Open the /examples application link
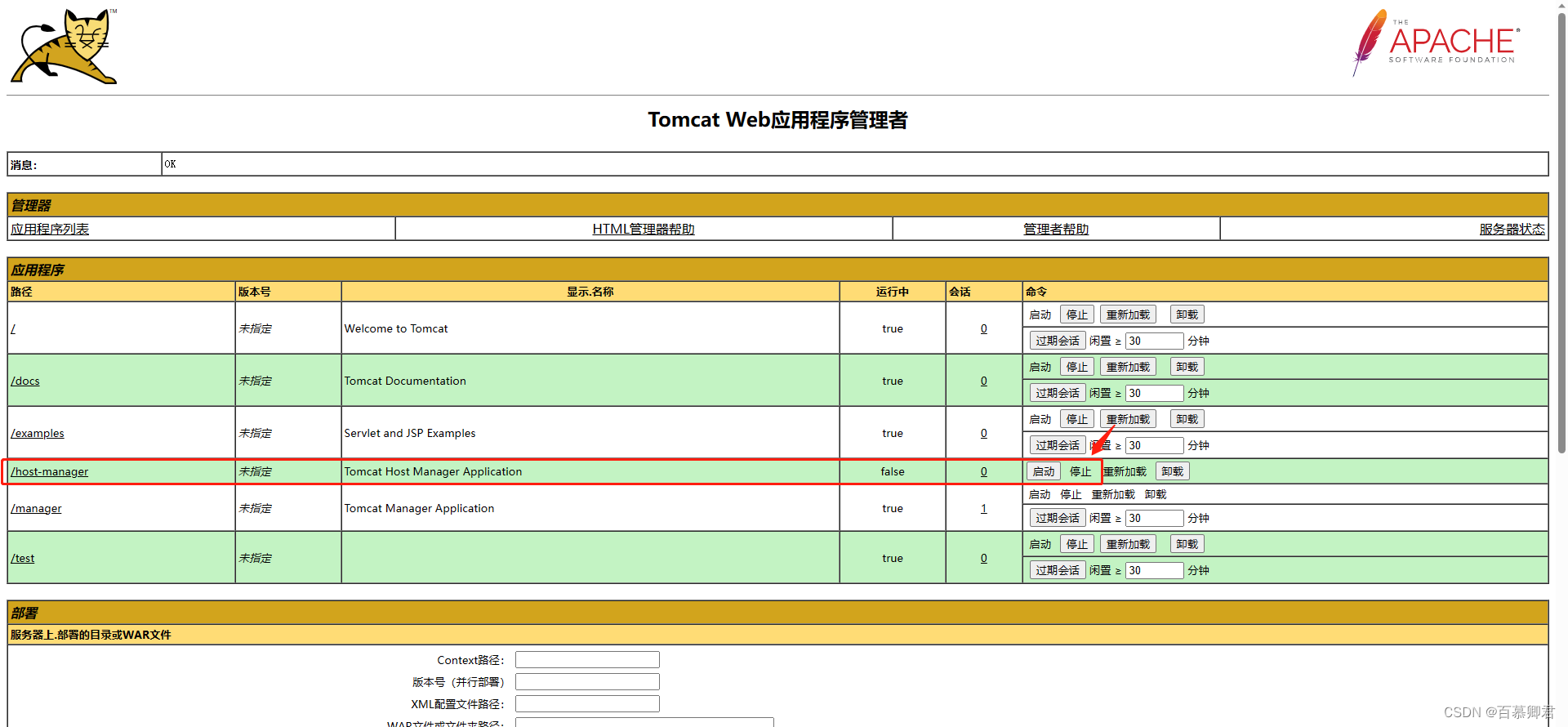The image size is (1568, 727). [x=38, y=433]
